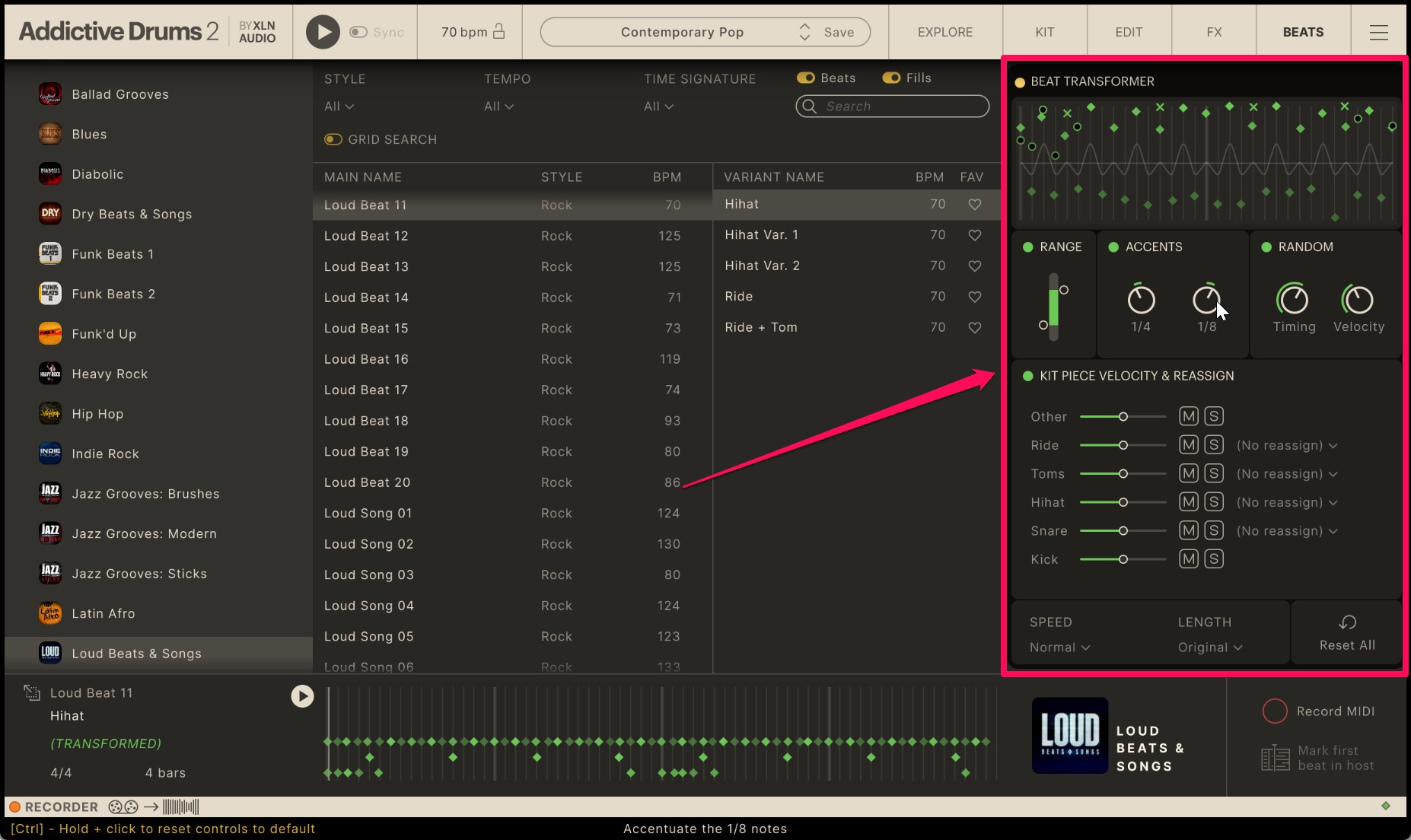The height and width of the screenshot is (840, 1411).
Task: Solo the Ride kit piece
Action: 1214,445
